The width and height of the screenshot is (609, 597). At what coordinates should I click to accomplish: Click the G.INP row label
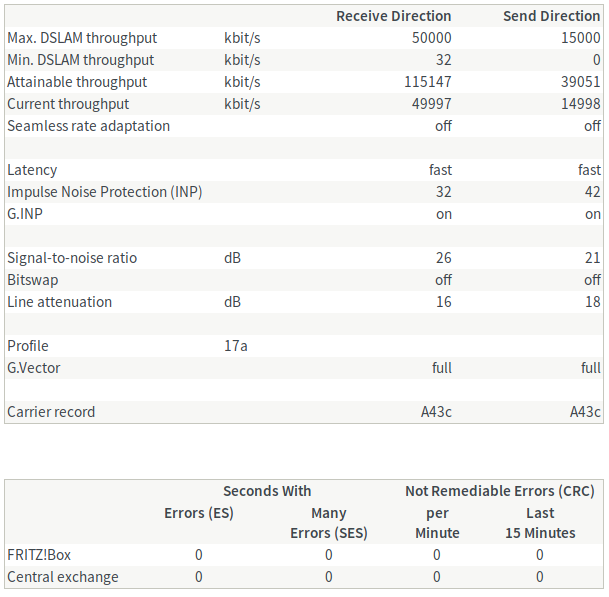[26, 214]
